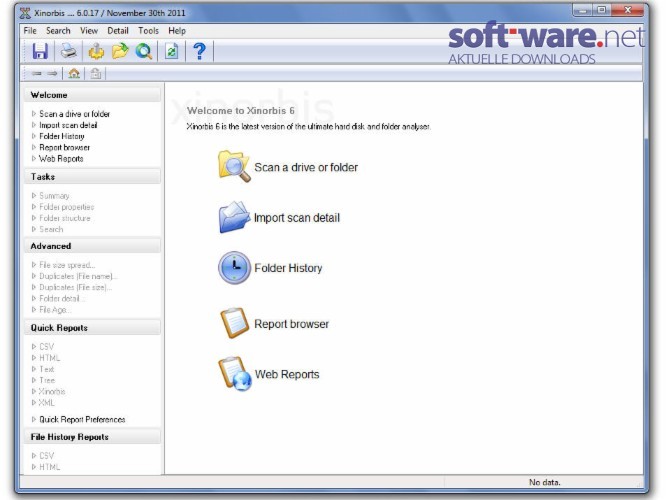Open the Help menu
Viewport: 666px width, 500px height.
pos(177,31)
